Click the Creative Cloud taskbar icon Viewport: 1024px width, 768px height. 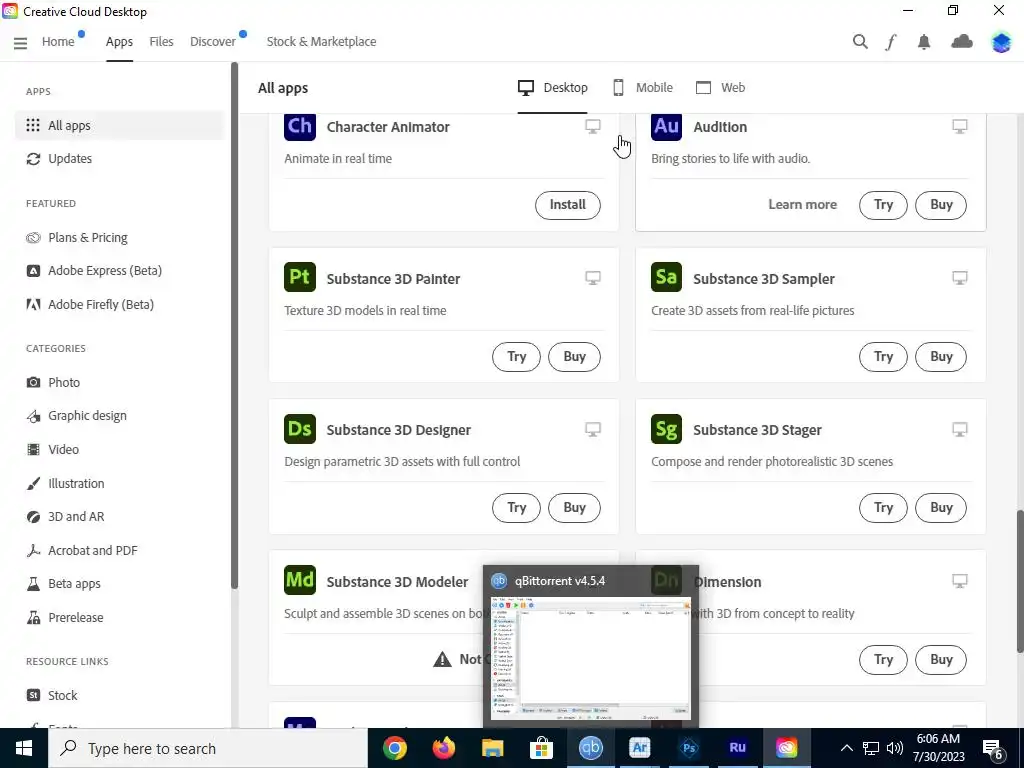point(786,748)
